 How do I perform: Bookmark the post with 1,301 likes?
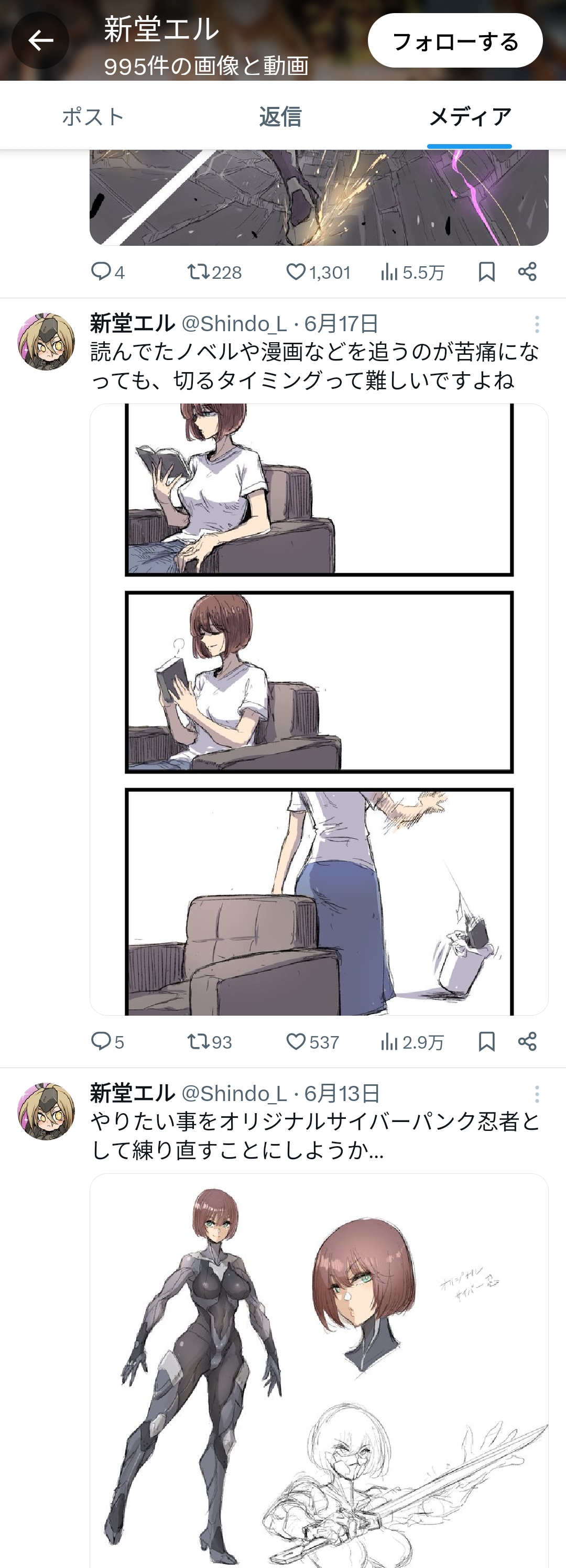pos(486,271)
